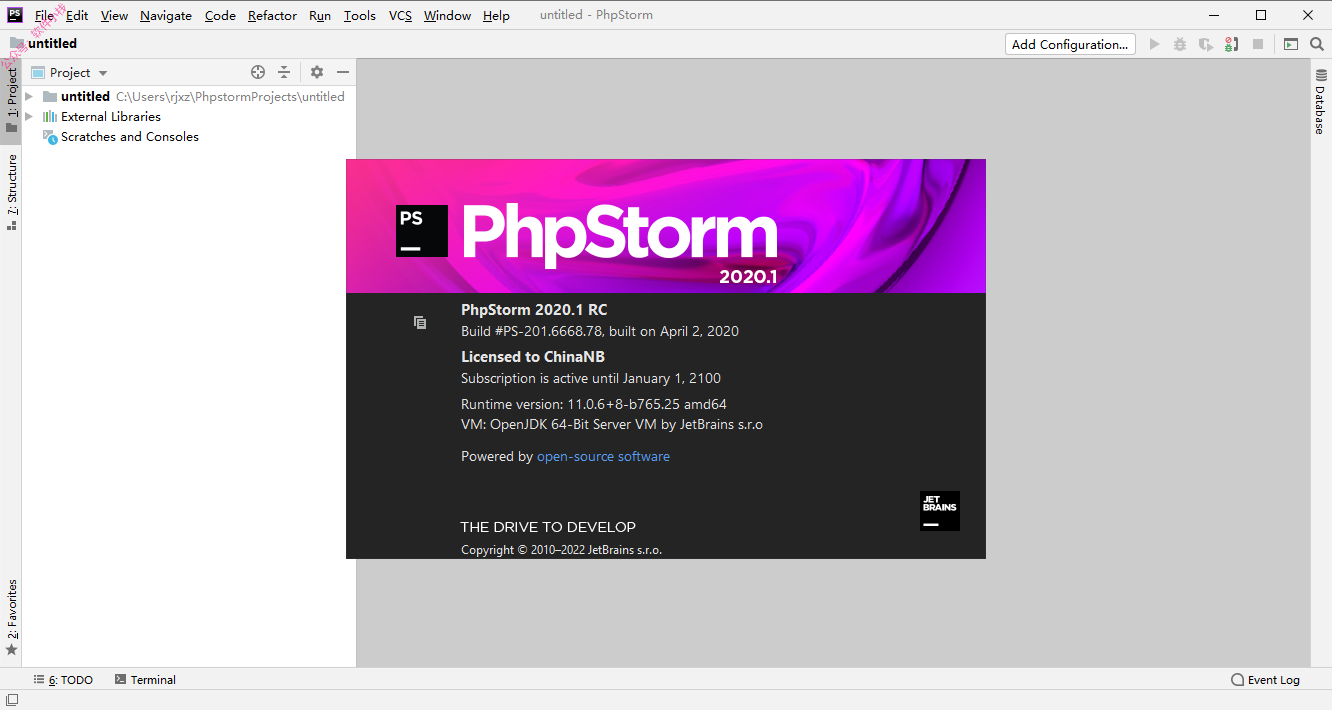Screen dimensions: 1332x710
Task: Open the Tools menu
Action: [x=360, y=15]
